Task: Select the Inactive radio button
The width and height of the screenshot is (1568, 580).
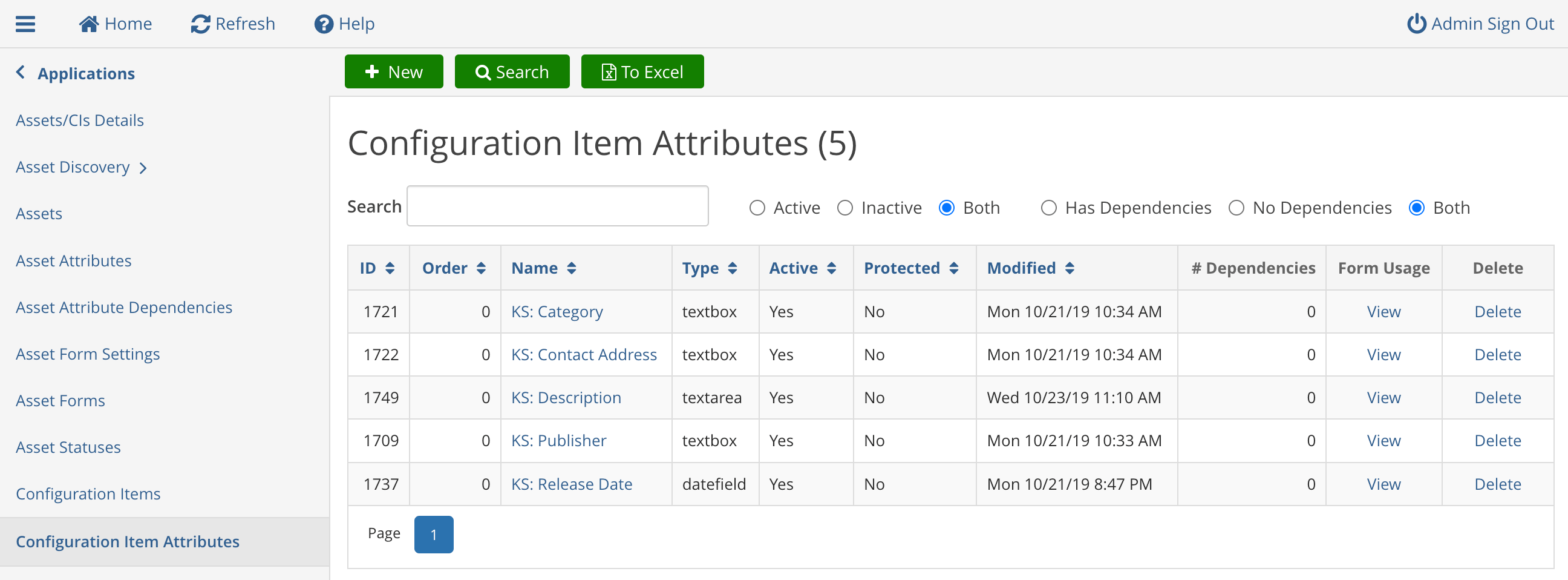Action: point(846,208)
